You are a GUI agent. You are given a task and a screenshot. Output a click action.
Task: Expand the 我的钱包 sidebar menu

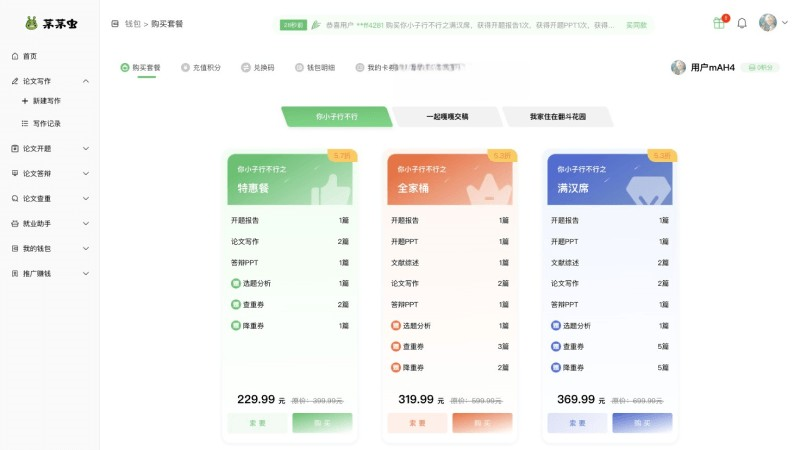(x=86, y=248)
